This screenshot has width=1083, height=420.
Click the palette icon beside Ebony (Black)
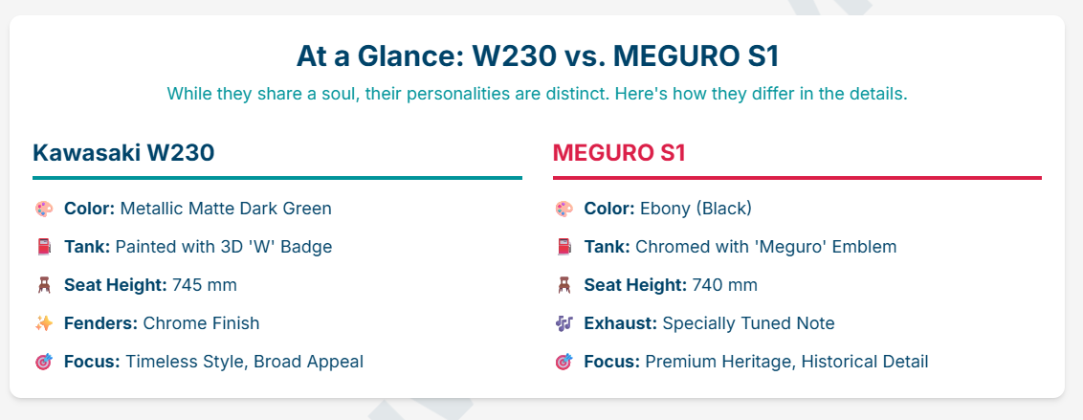[x=564, y=209]
